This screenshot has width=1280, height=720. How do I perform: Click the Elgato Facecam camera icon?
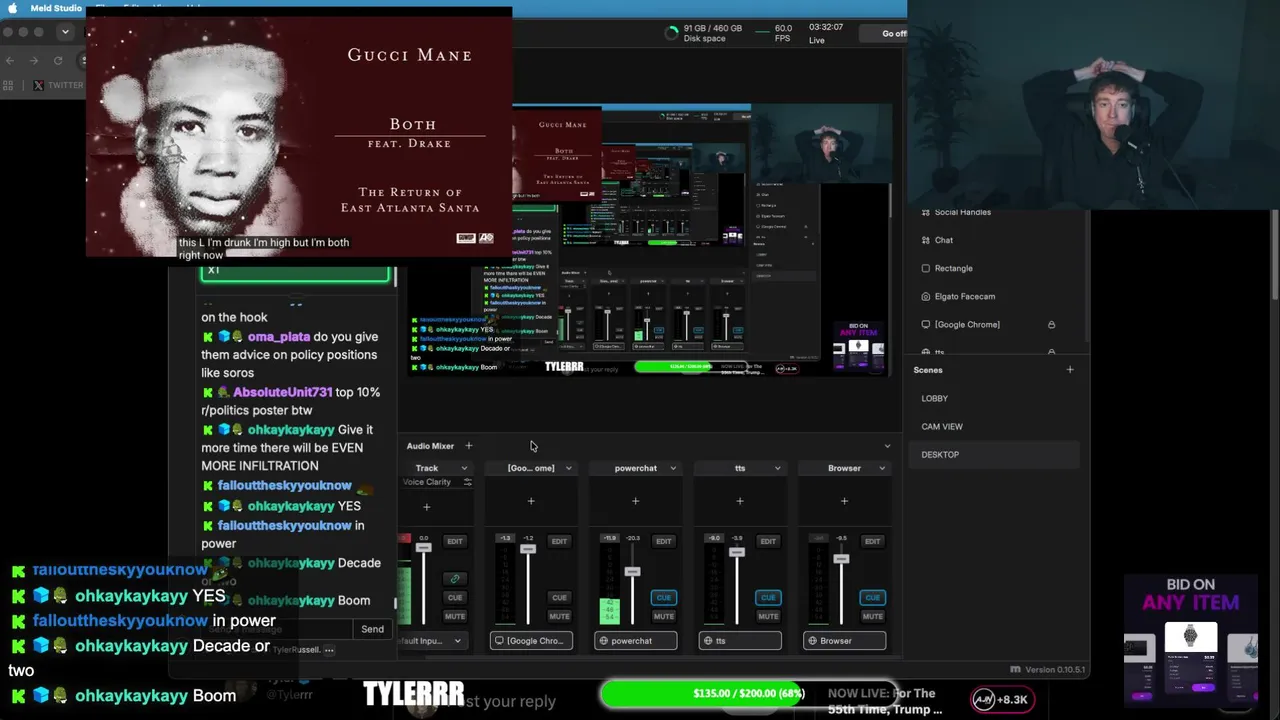pyautogui.click(x=925, y=296)
